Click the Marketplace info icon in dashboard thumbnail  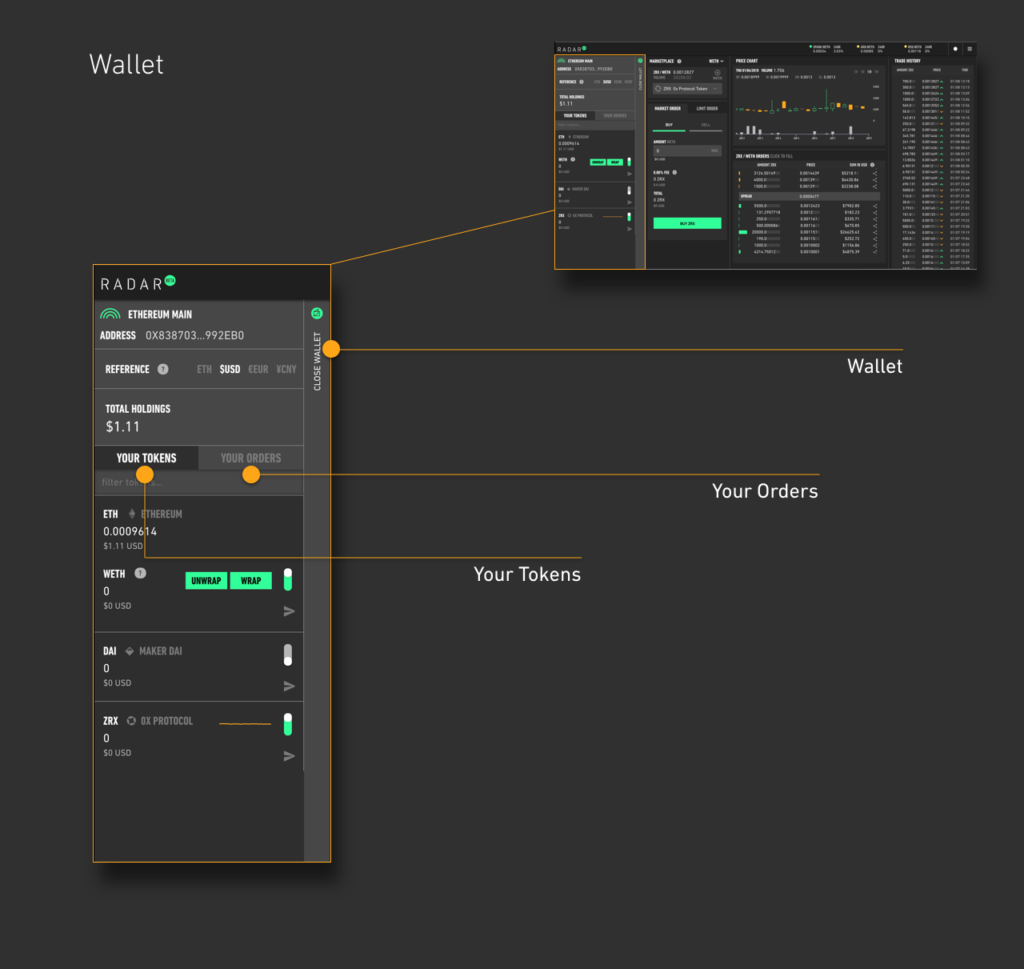679,61
